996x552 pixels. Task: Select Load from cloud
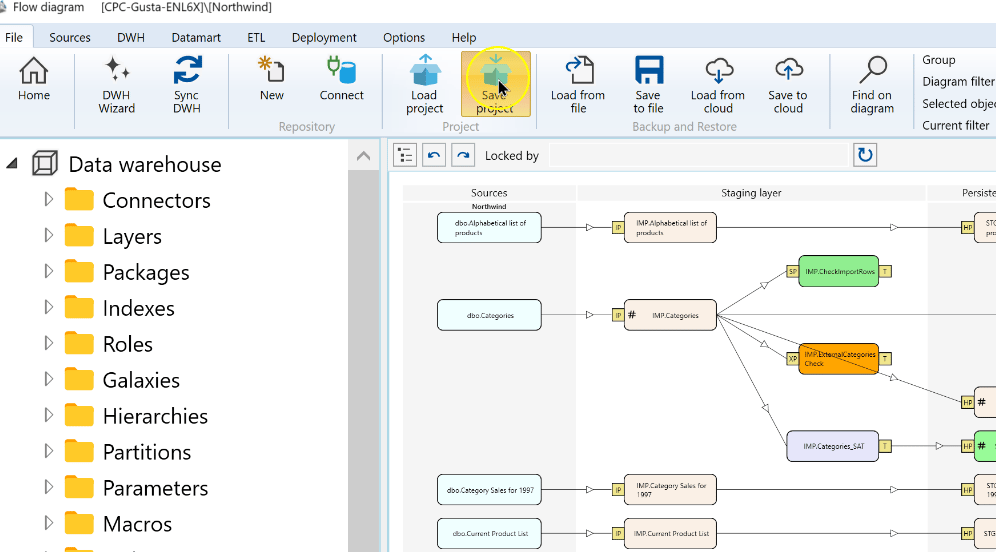pyautogui.click(x=718, y=85)
